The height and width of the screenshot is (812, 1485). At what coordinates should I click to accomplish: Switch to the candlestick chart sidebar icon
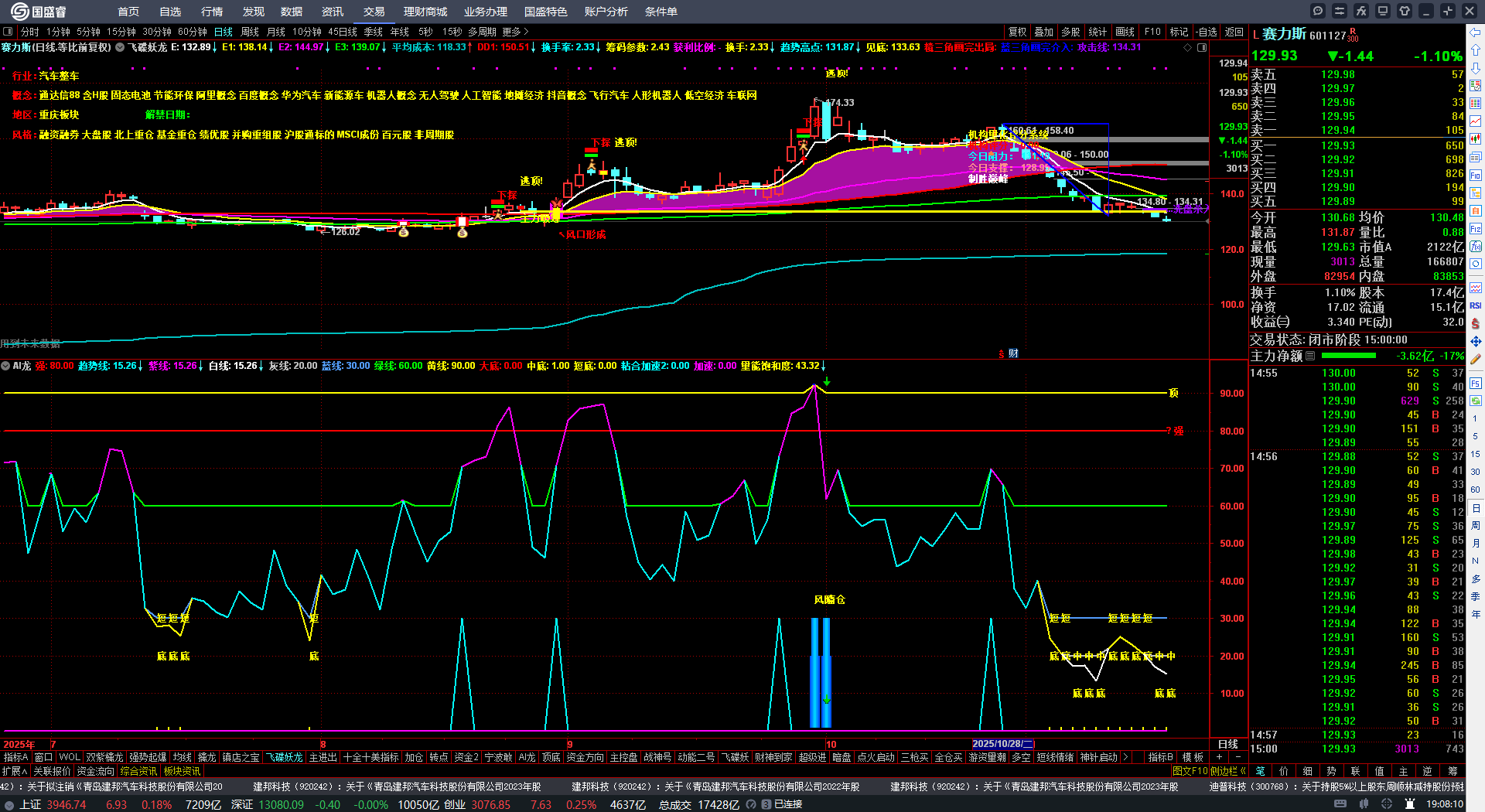pyautogui.click(x=1476, y=139)
